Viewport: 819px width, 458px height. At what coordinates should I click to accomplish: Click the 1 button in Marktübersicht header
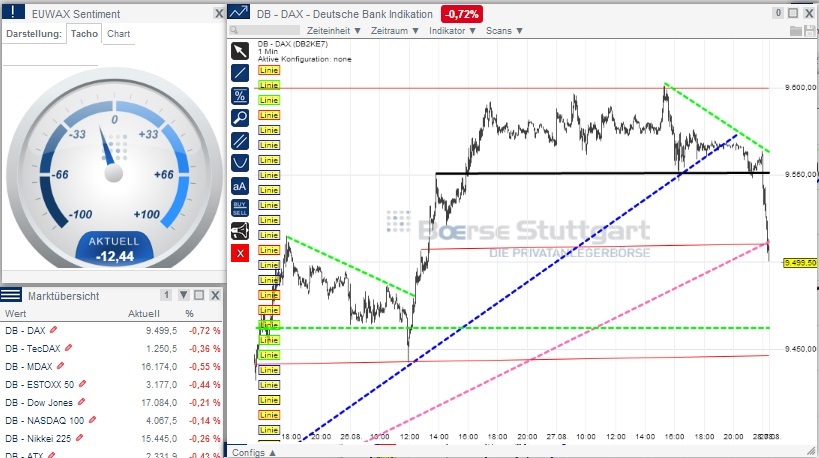tap(166, 295)
